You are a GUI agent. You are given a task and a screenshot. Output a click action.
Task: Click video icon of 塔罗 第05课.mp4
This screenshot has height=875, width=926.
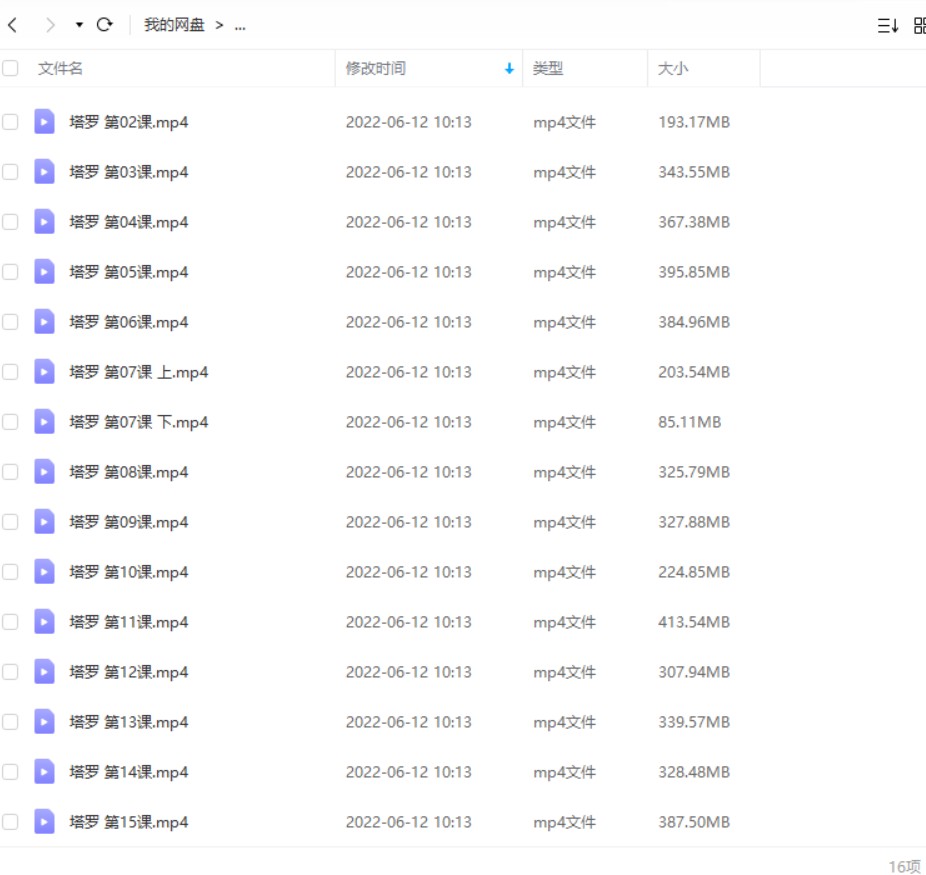coord(44,272)
